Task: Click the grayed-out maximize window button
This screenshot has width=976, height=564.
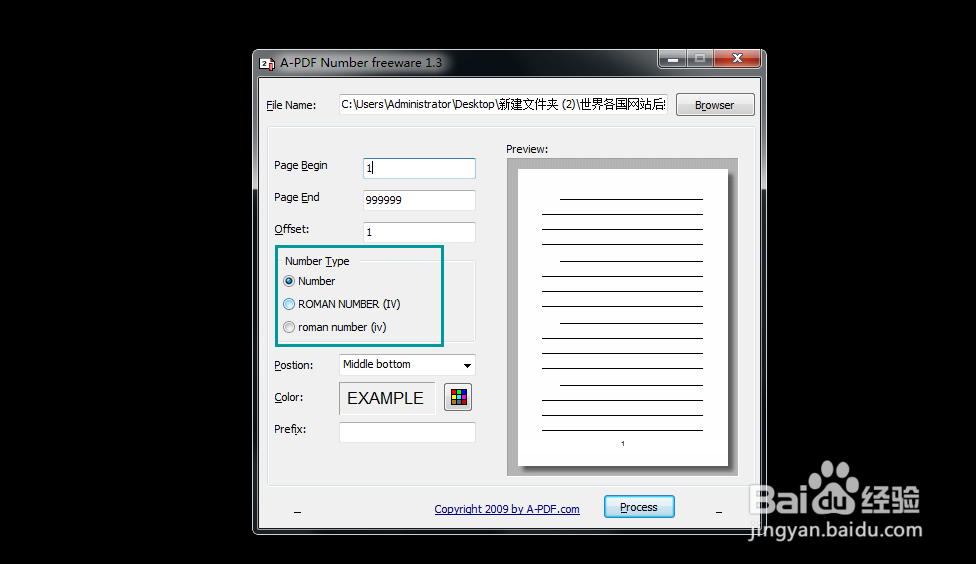Action: [700, 59]
